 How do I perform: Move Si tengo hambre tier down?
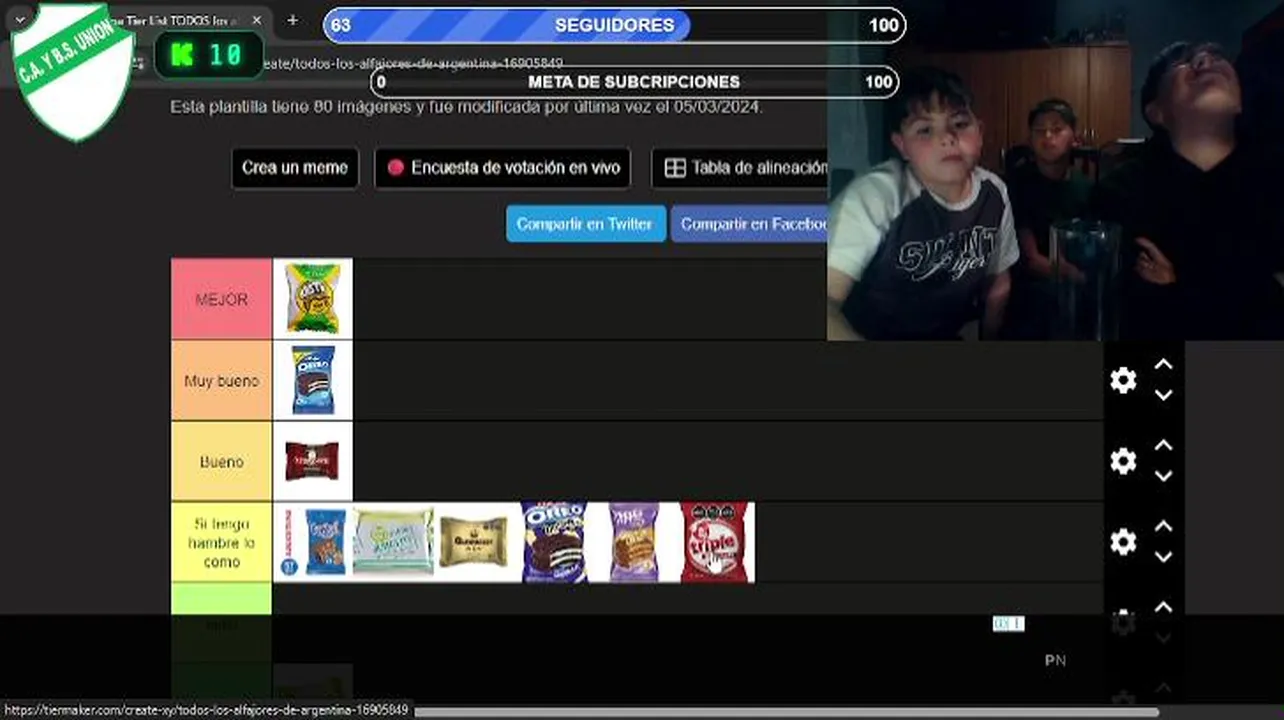tap(1163, 557)
